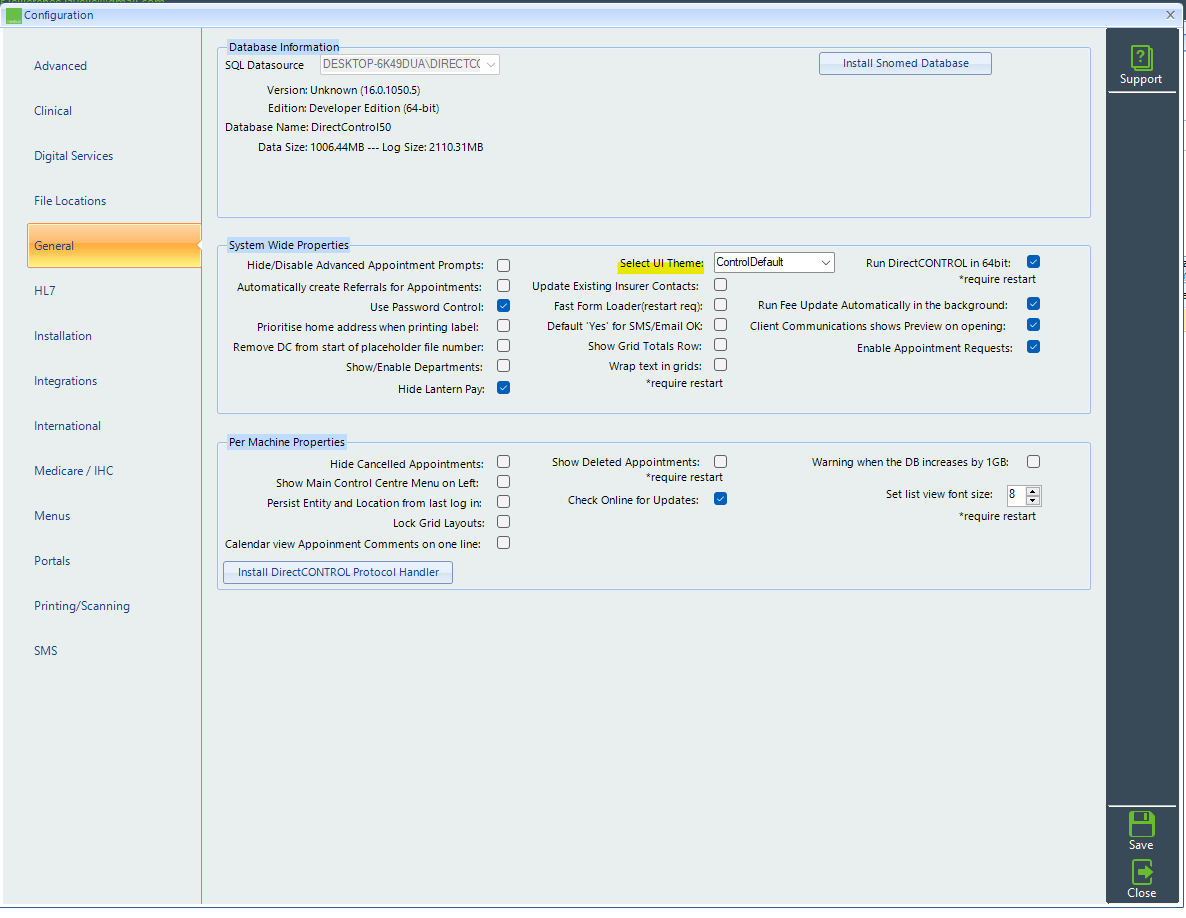This screenshot has width=1186, height=918.
Task: Click the highlighted 'Select UI Theme:' label
Action: [x=661, y=263]
